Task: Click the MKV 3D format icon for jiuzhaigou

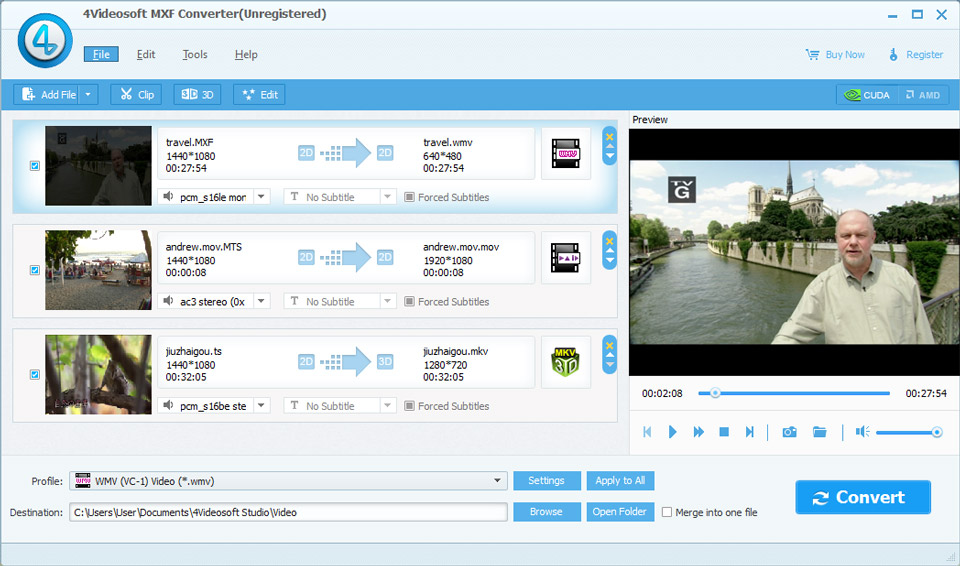Action: [566, 362]
